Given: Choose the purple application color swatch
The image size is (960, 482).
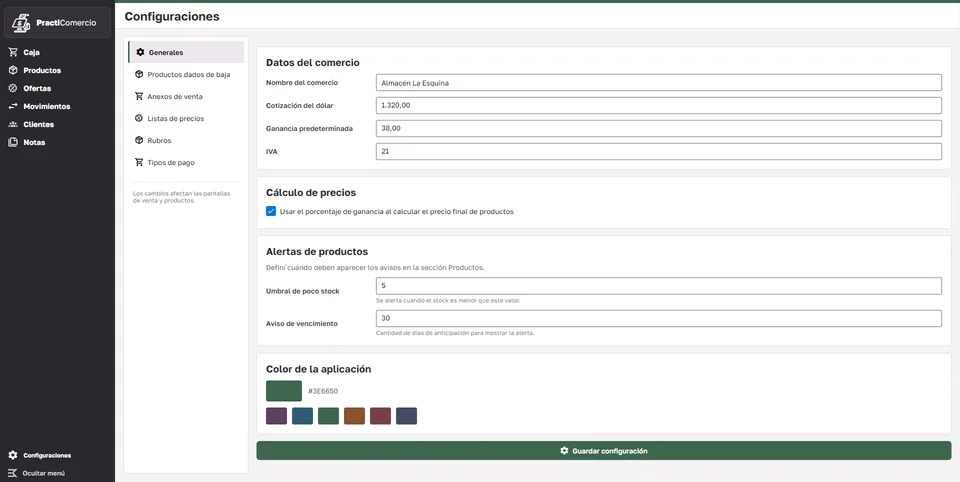Looking at the screenshot, I should pos(277,416).
